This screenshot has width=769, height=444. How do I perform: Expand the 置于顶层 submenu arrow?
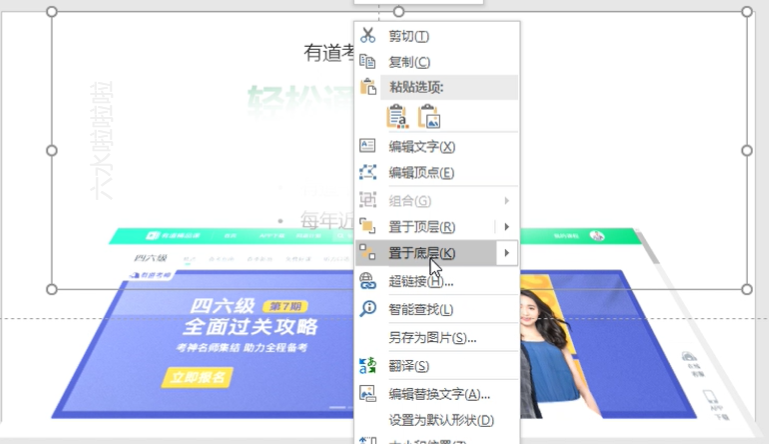point(507,227)
